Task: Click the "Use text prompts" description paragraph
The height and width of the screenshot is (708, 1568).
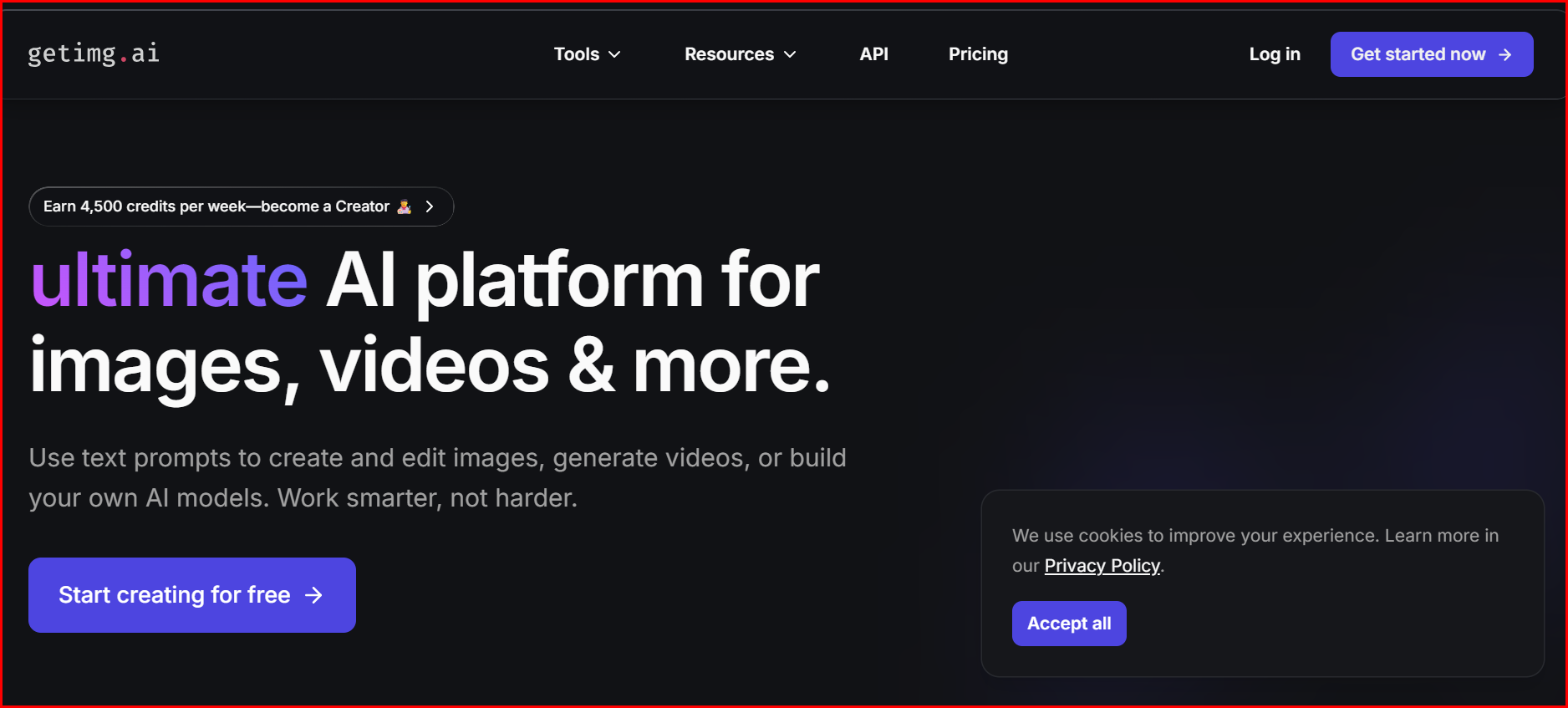Action: 437,477
